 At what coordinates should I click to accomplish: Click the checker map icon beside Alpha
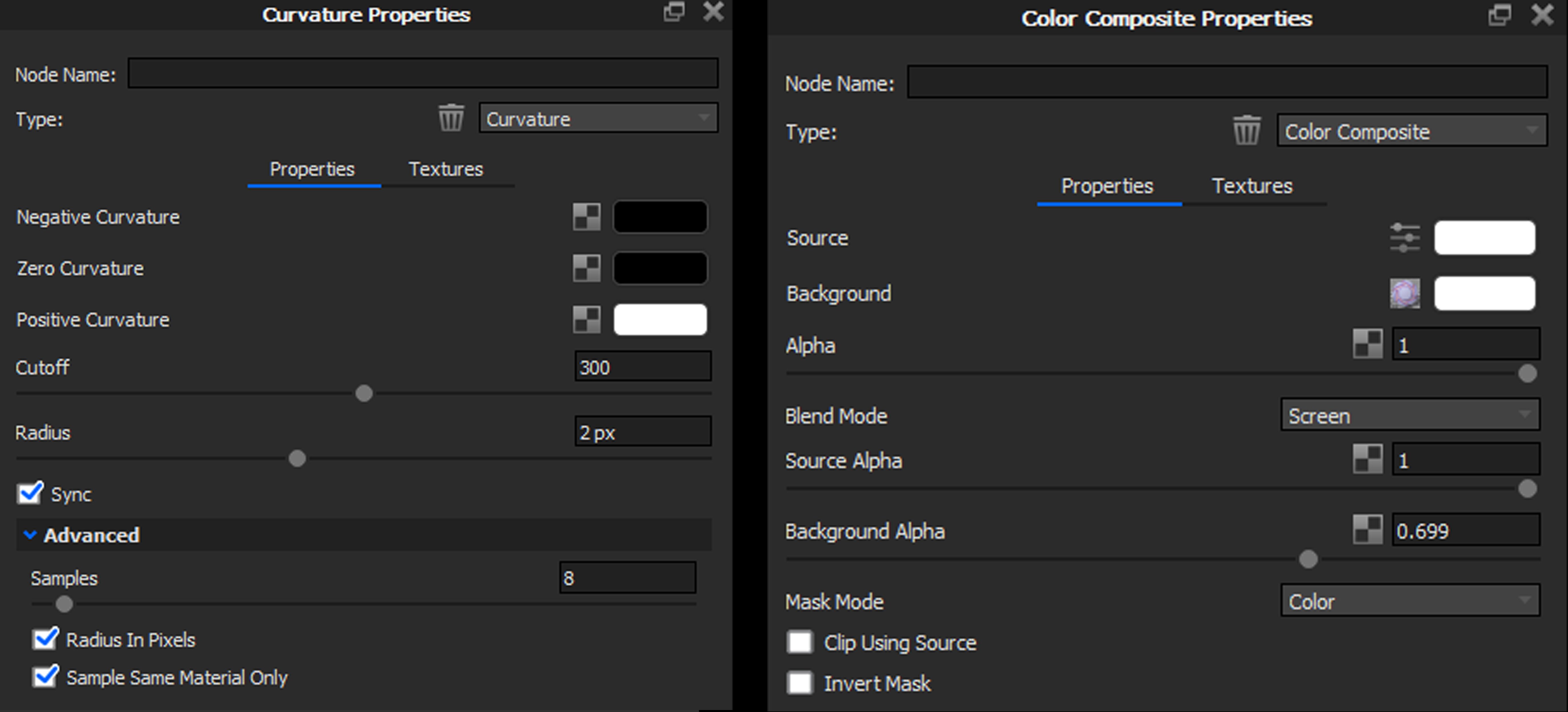1368,344
